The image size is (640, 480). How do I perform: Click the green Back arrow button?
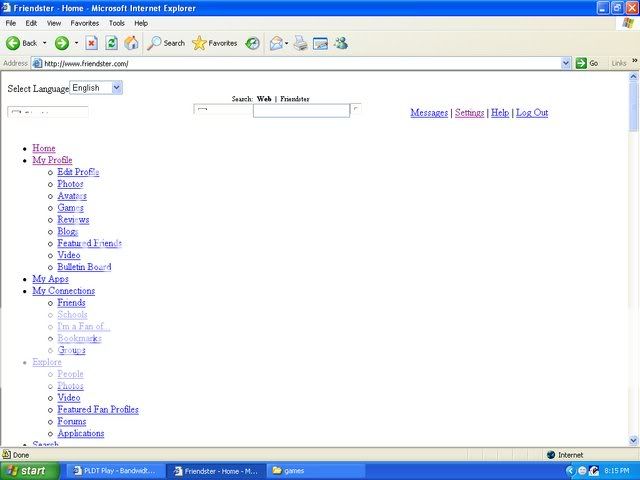pyautogui.click(x=13, y=43)
